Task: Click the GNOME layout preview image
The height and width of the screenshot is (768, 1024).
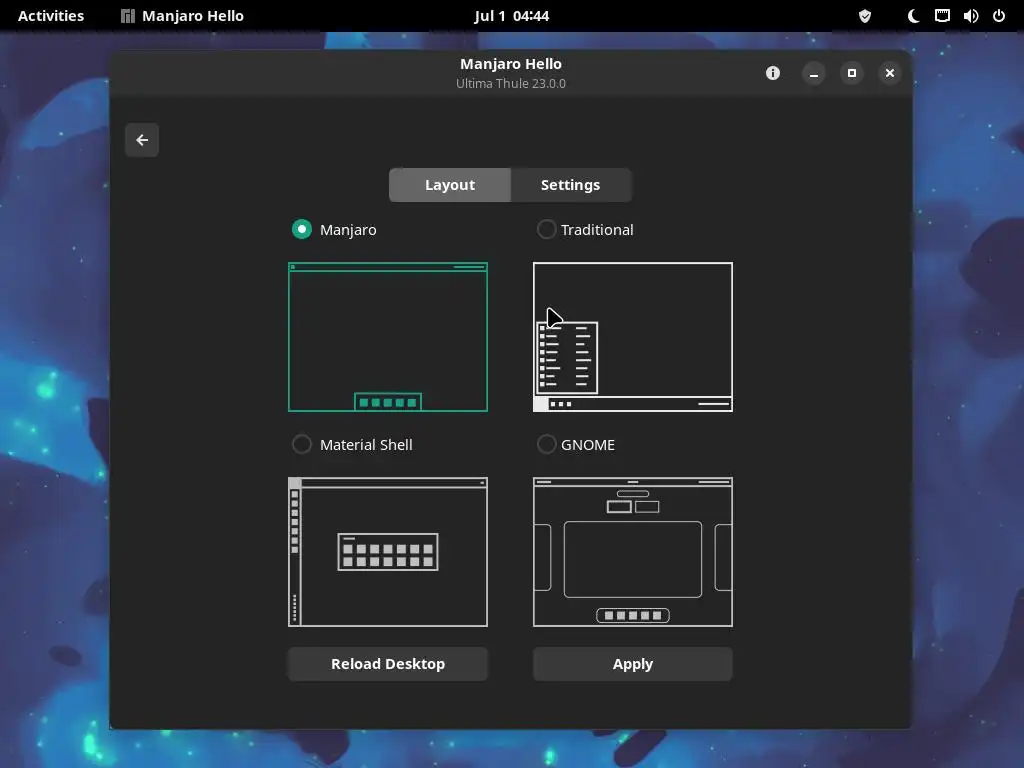Action: 633,552
